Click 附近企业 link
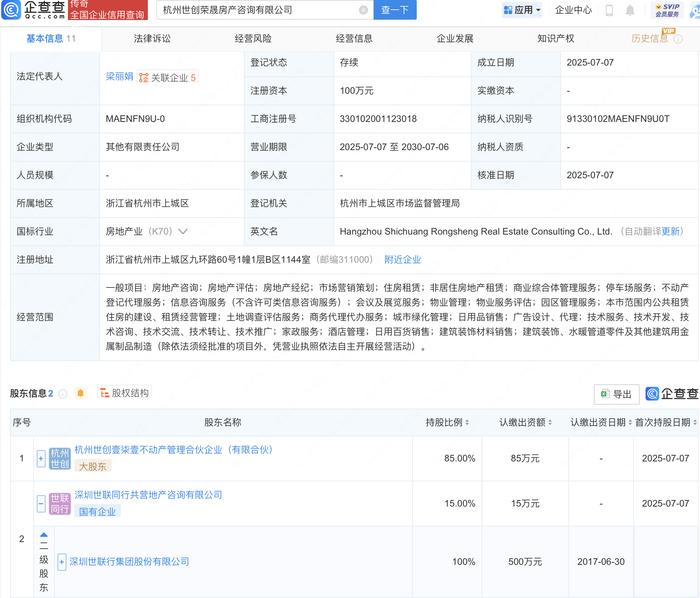The image size is (700, 598). pos(403,260)
